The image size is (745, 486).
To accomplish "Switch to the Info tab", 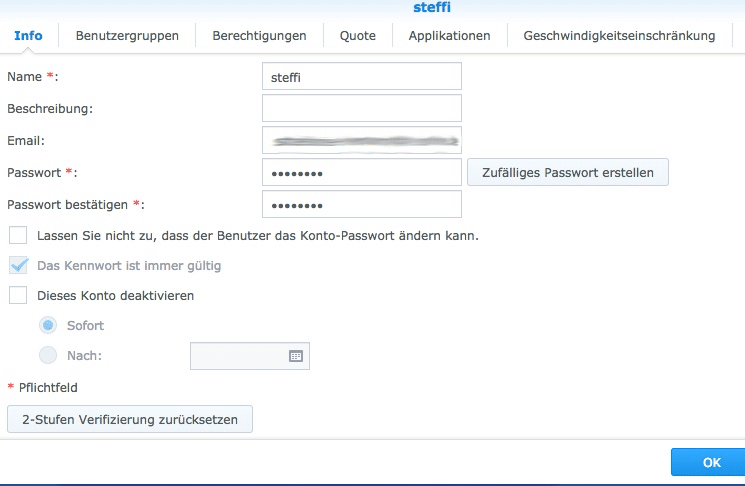I will click(28, 36).
